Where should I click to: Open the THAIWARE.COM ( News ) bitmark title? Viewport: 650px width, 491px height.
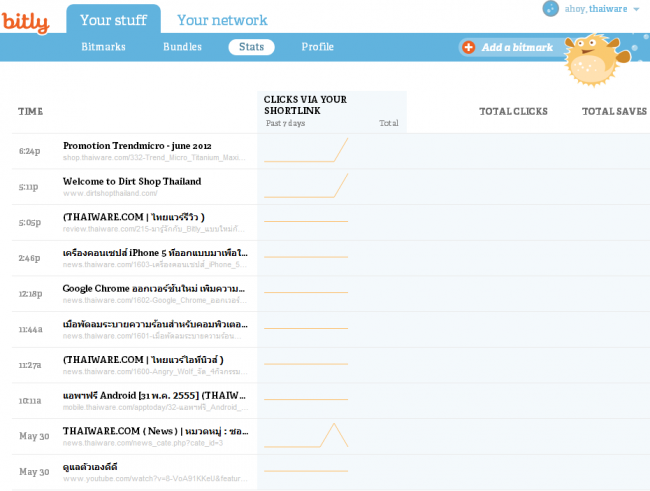[155, 431]
